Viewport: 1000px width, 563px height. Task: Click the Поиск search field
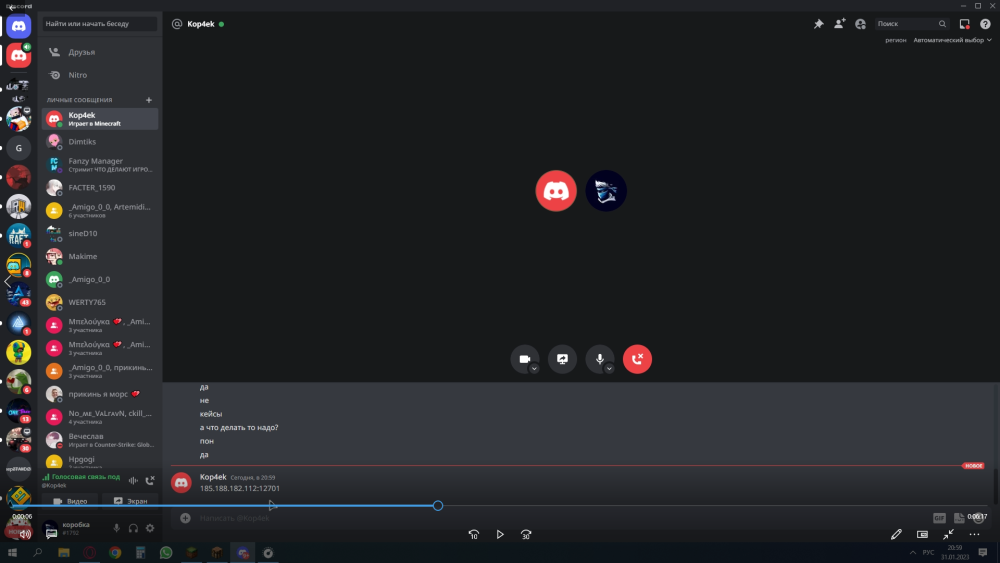tap(911, 24)
